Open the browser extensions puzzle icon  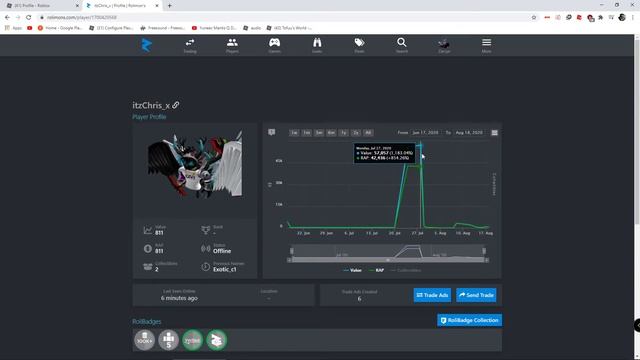[x=600, y=18]
